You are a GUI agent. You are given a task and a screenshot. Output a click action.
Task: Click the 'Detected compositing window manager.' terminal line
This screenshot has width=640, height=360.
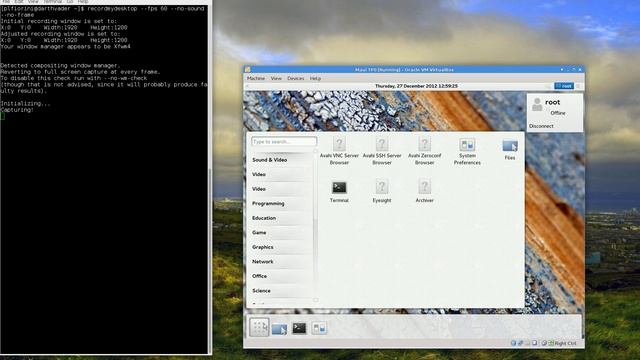point(60,65)
